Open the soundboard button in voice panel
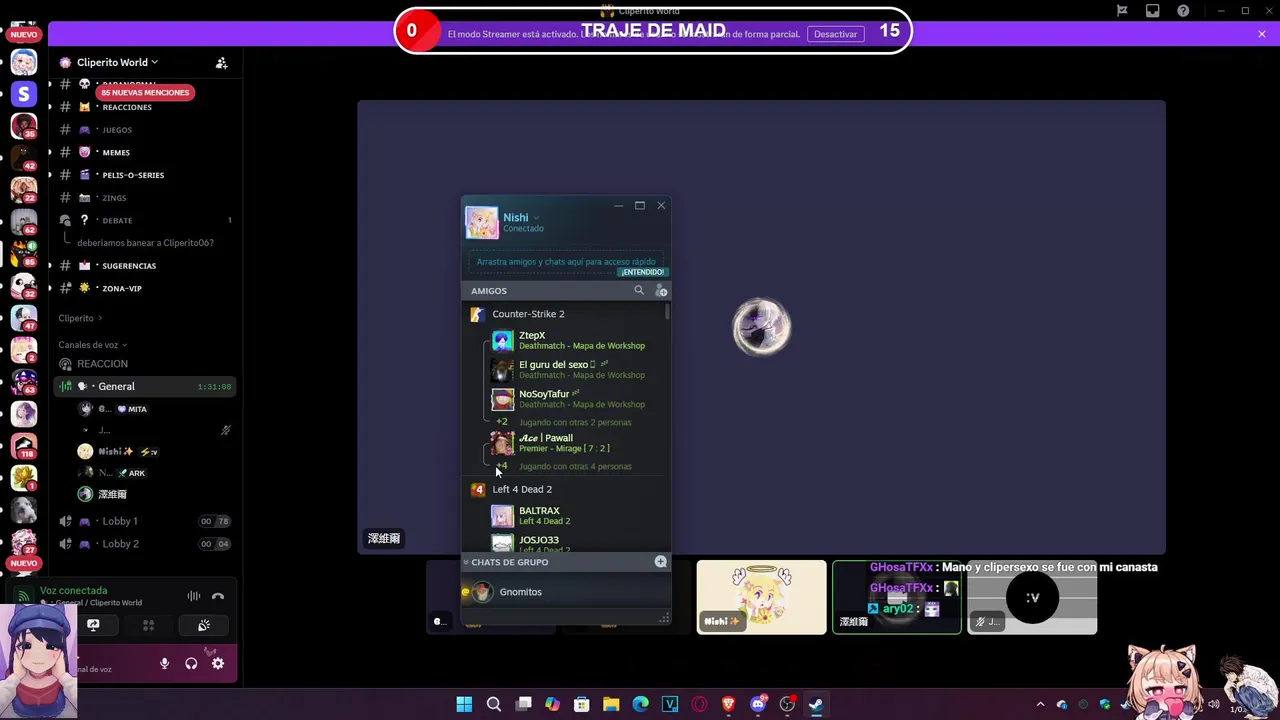The width and height of the screenshot is (1280, 720). 204,625
